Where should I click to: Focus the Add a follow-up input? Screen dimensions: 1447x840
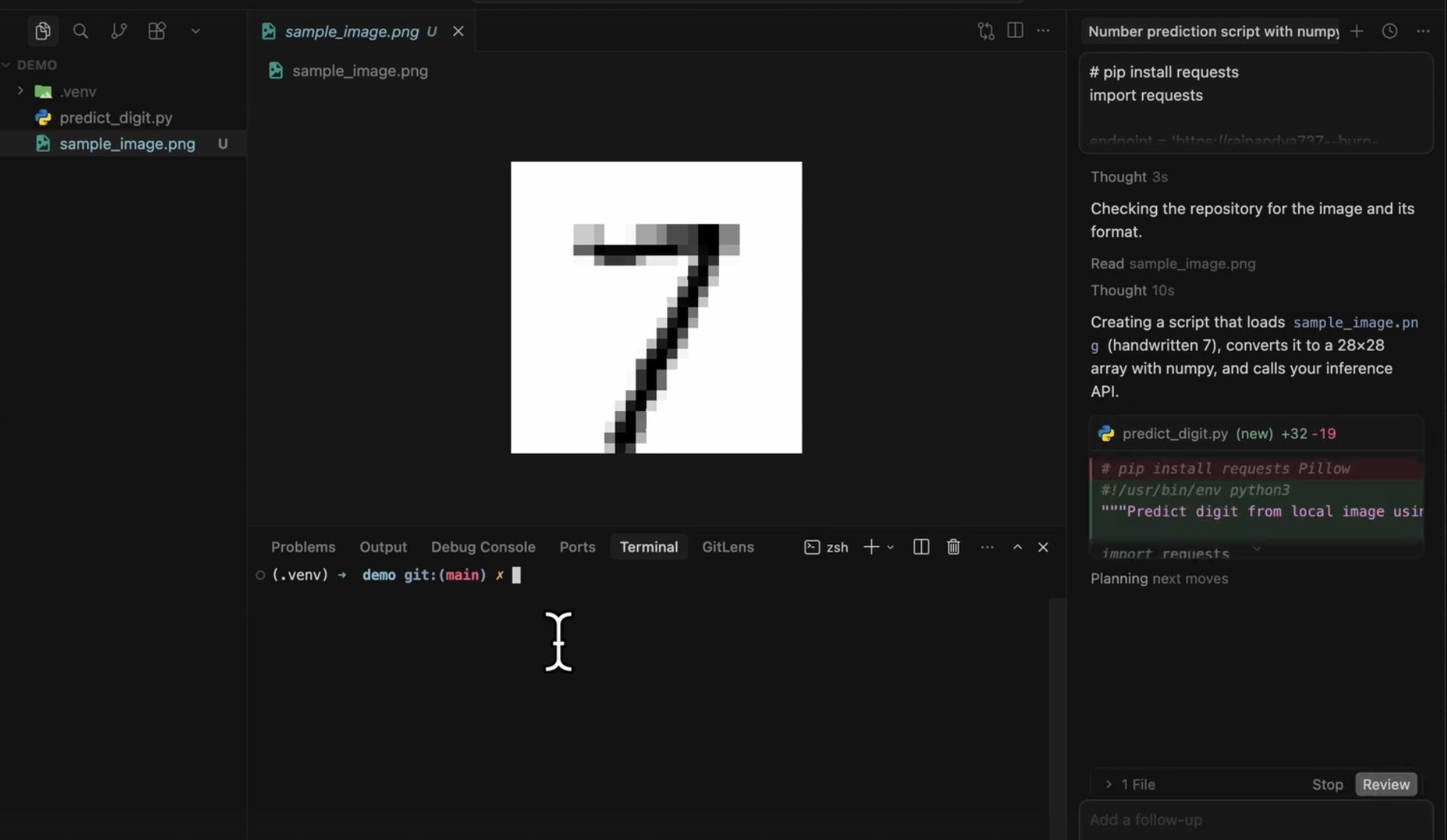(x=1255, y=820)
